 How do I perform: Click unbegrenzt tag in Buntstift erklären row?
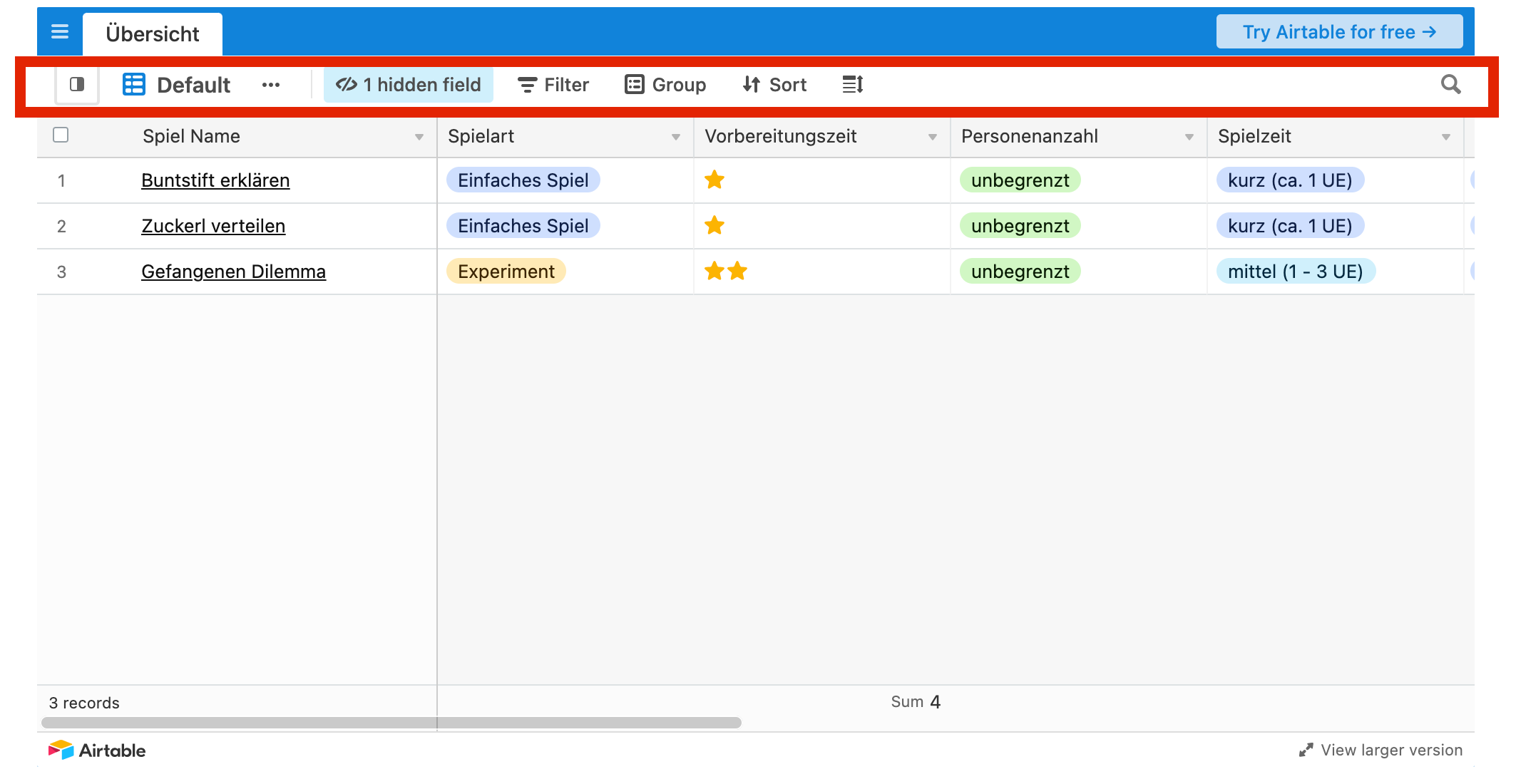click(x=1020, y=180)
